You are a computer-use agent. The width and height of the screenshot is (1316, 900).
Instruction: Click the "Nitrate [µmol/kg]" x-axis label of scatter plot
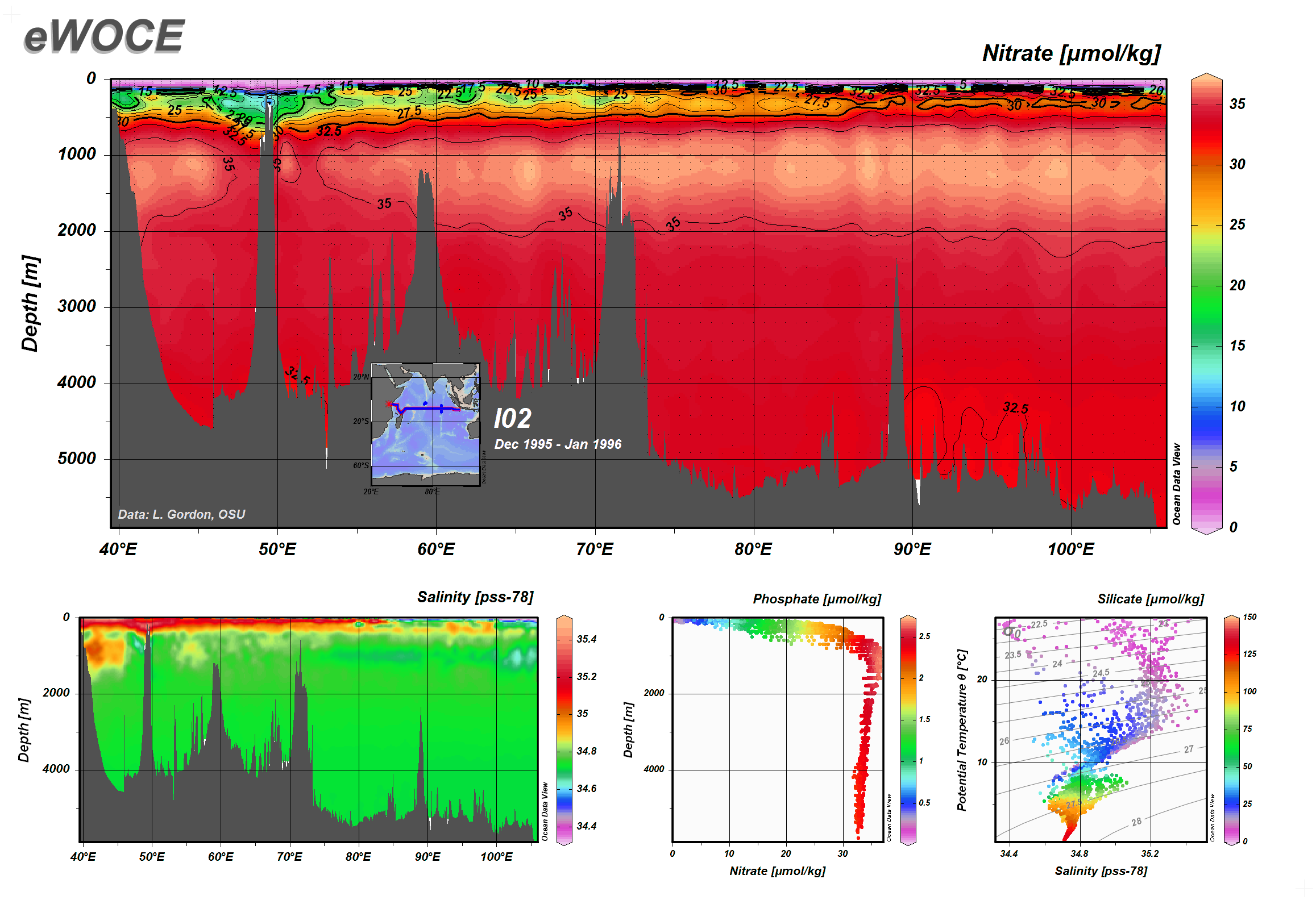point(778,871)
